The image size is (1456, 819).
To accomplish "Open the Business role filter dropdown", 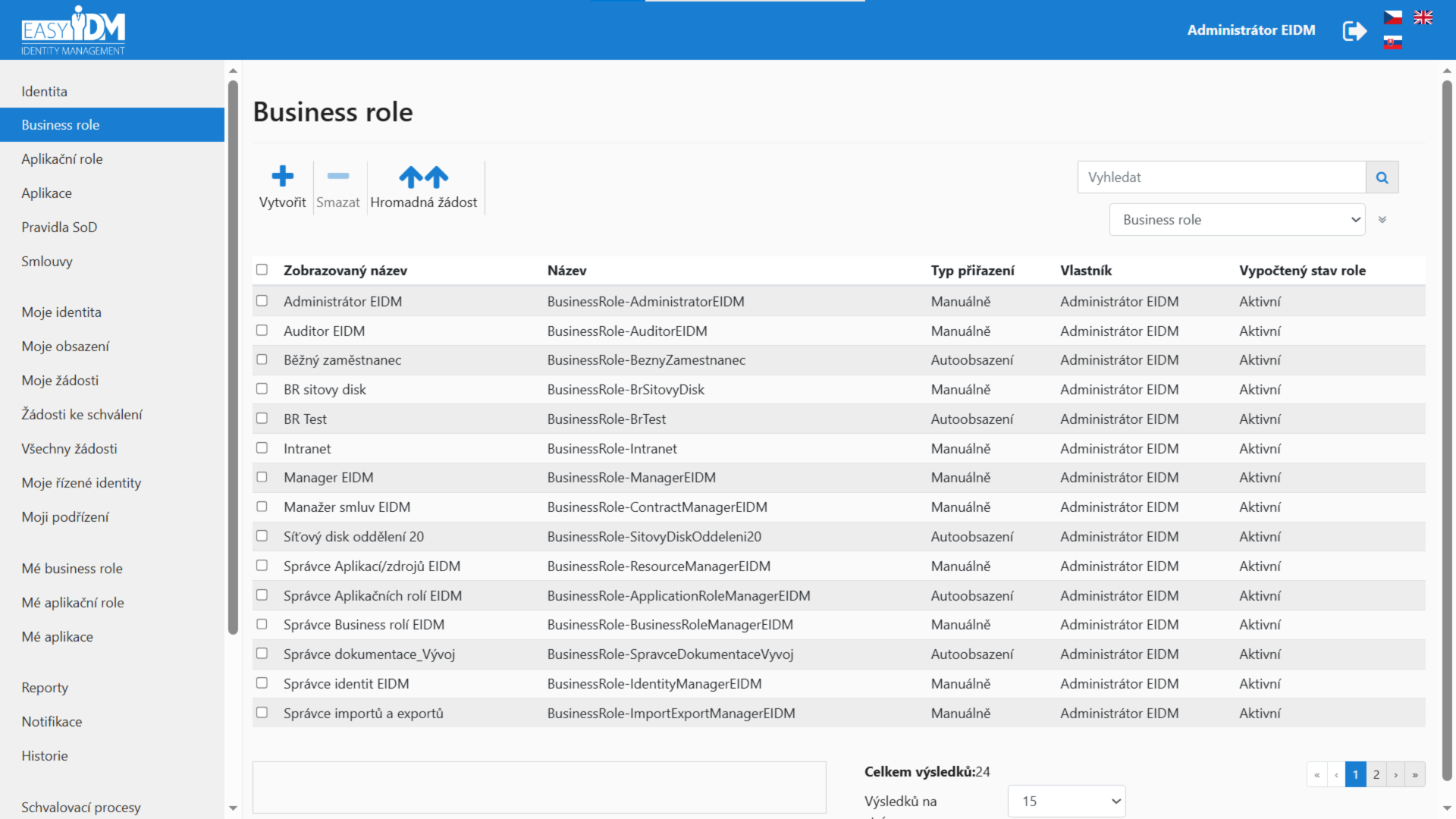I will (x=1237, y=220).
